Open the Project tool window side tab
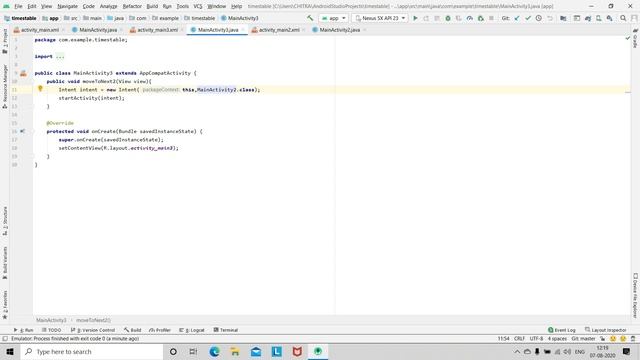The image size is (640, 360). [x=5, y=40]
